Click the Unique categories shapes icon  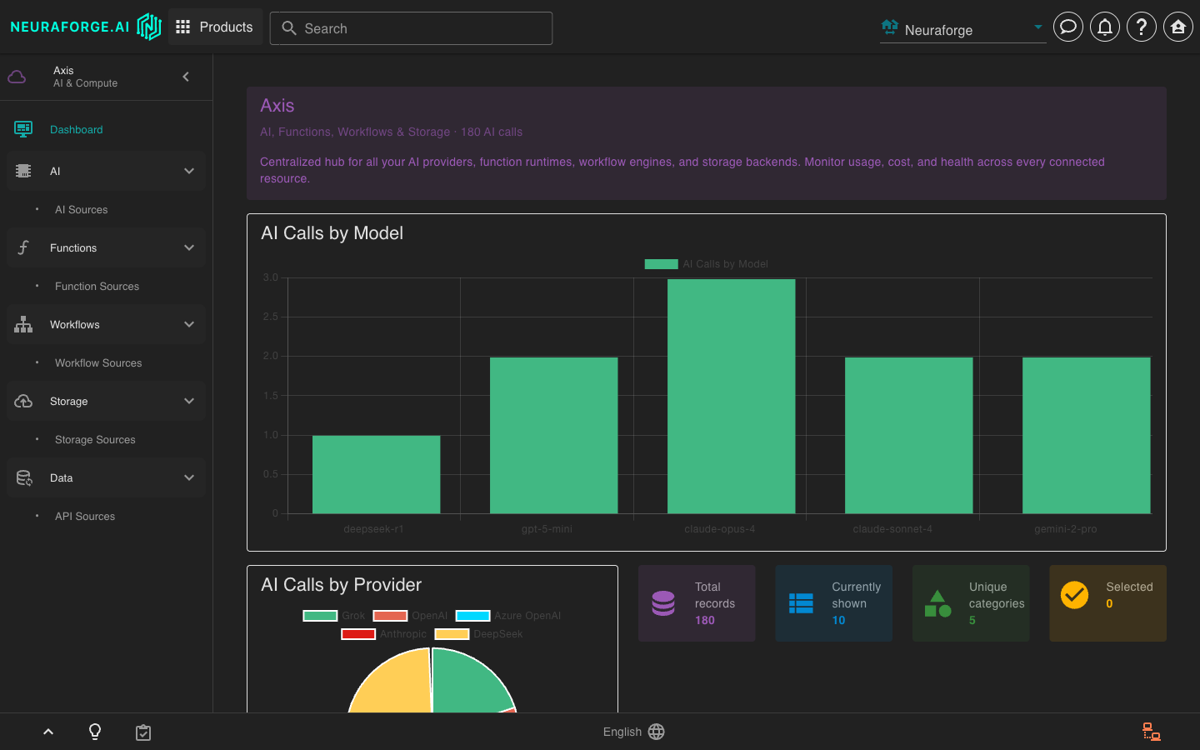click(x=938, y=603)
